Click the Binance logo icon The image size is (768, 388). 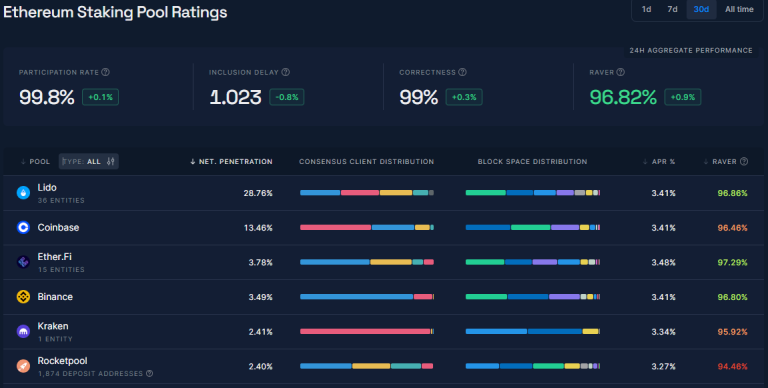pos(23,297)
